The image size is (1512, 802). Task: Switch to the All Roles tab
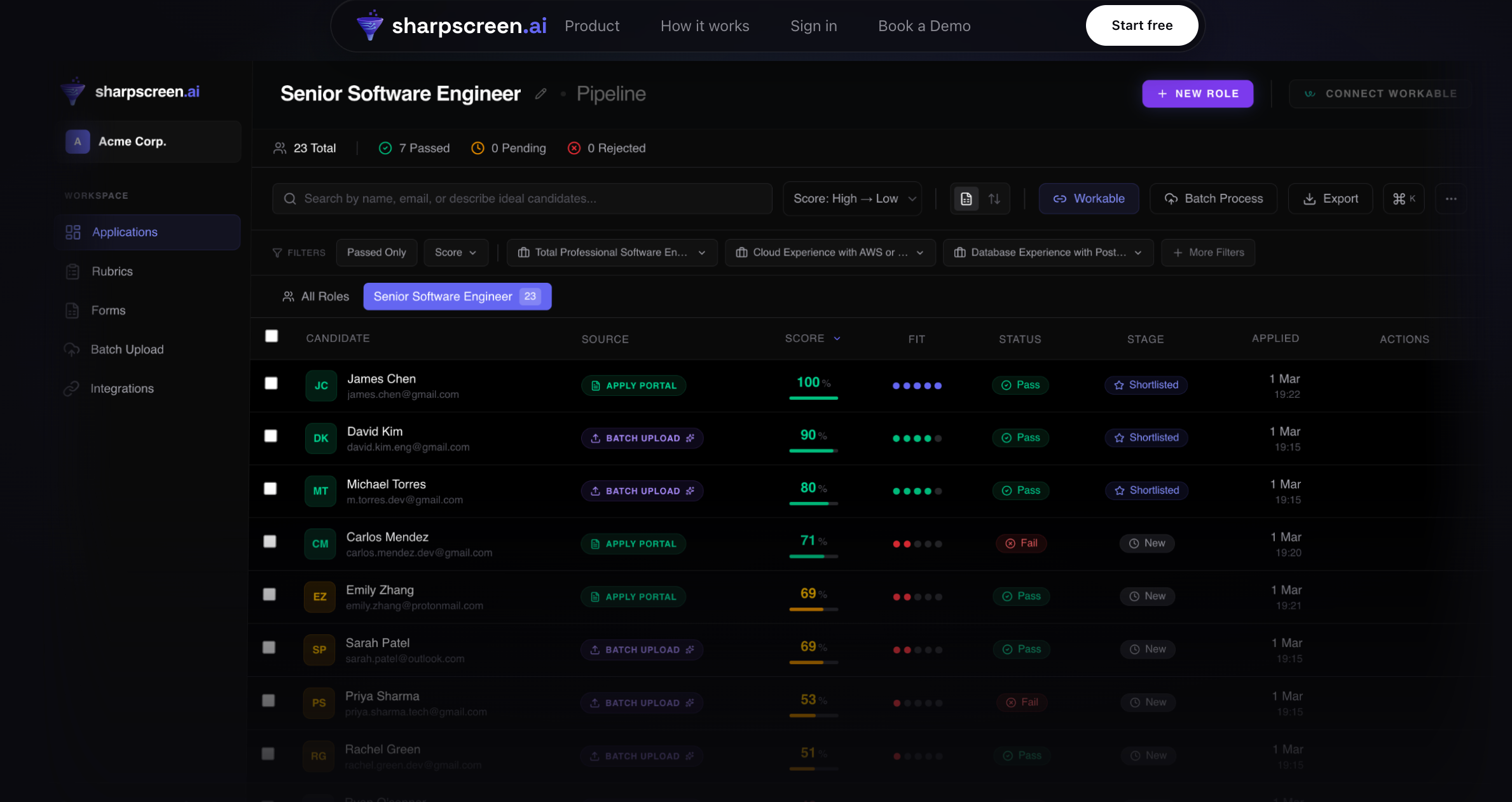(316, 297)
